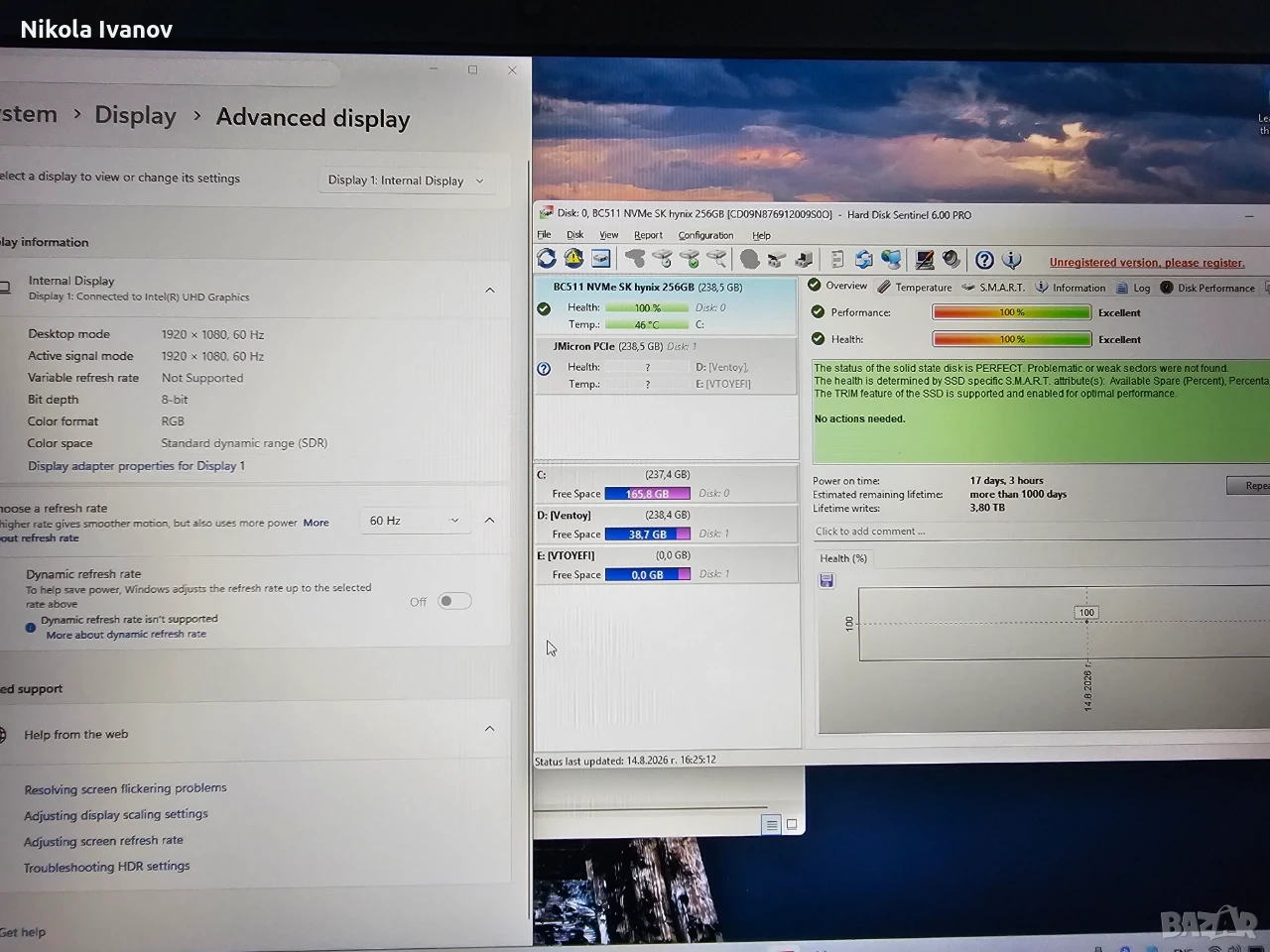Click the monitor with pen toolbar icon
This screenshot has height=952, width=1270.
(925, 260)
